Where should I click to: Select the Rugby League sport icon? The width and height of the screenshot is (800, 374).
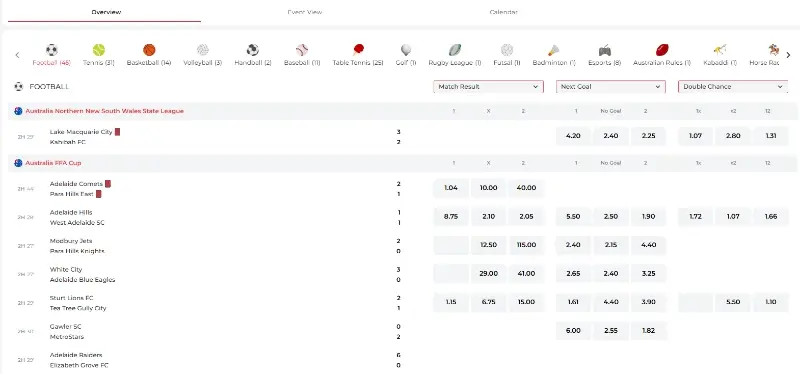(x=455, y=50)
